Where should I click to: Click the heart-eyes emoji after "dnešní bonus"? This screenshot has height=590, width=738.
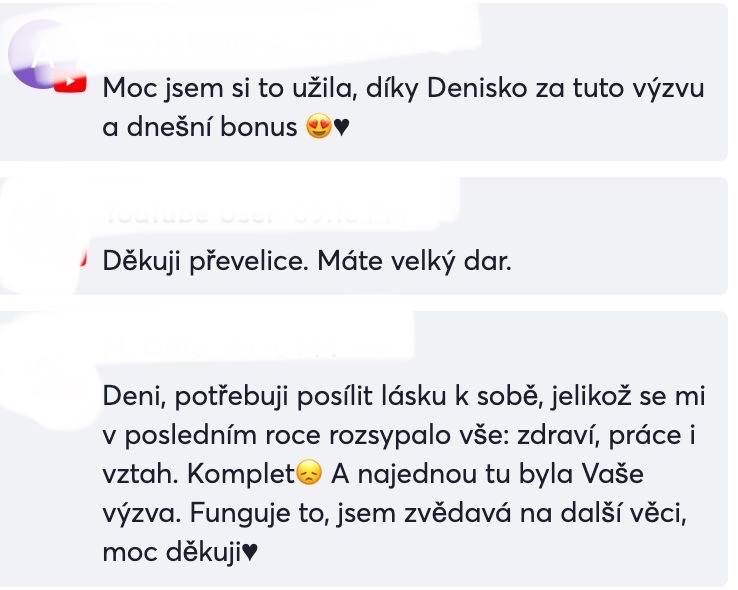[319, 127]
